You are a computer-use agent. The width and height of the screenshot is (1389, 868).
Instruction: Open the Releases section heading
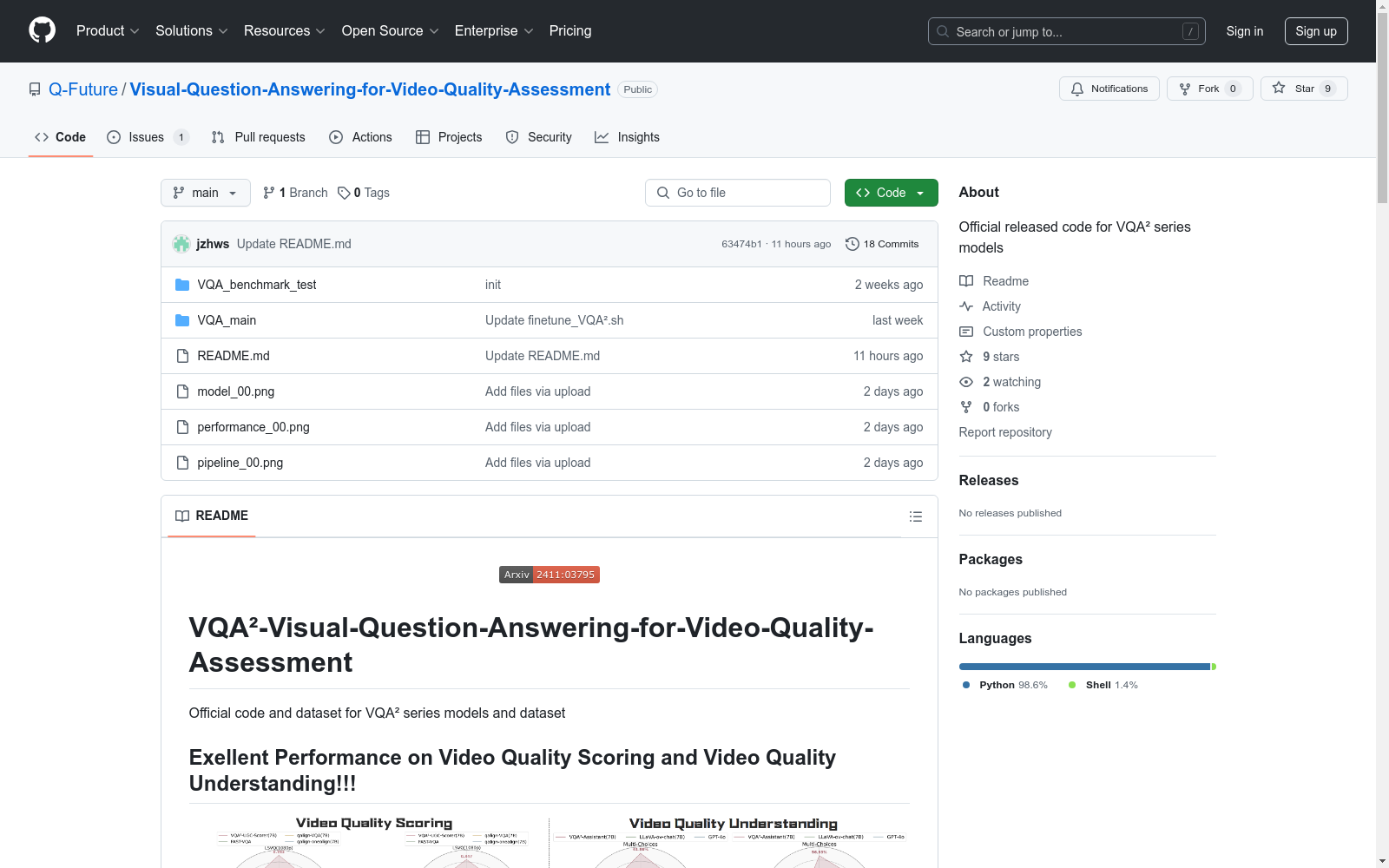point(989,480)
